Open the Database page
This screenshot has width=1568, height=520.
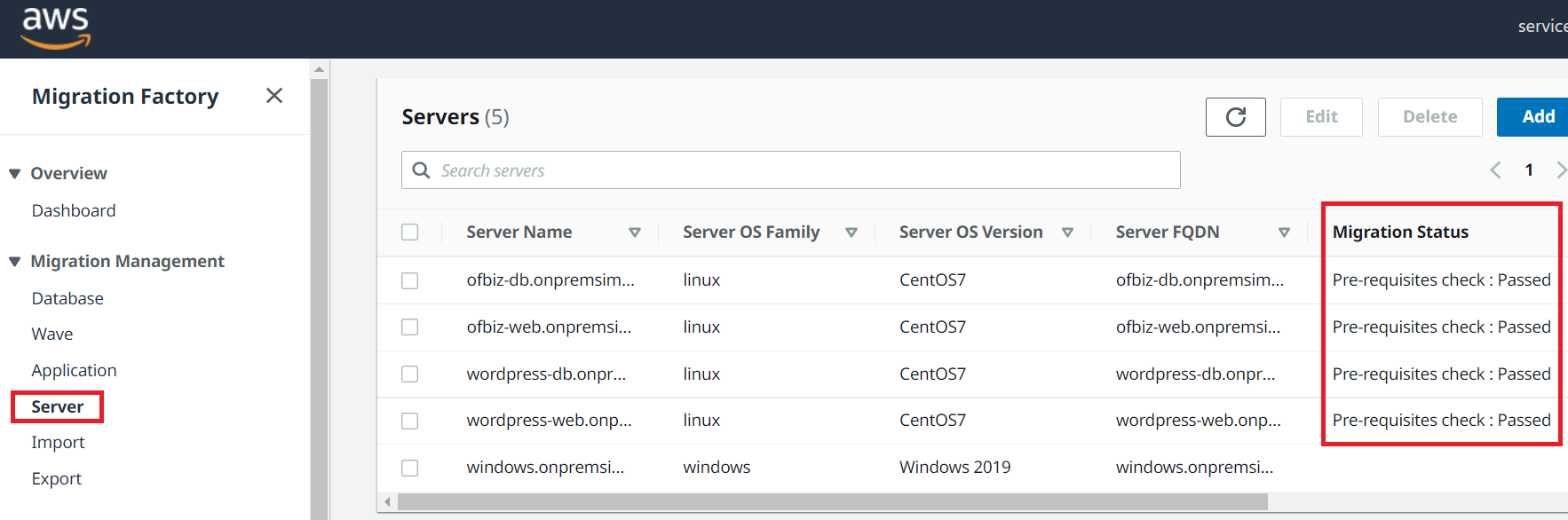coord(67,298)
